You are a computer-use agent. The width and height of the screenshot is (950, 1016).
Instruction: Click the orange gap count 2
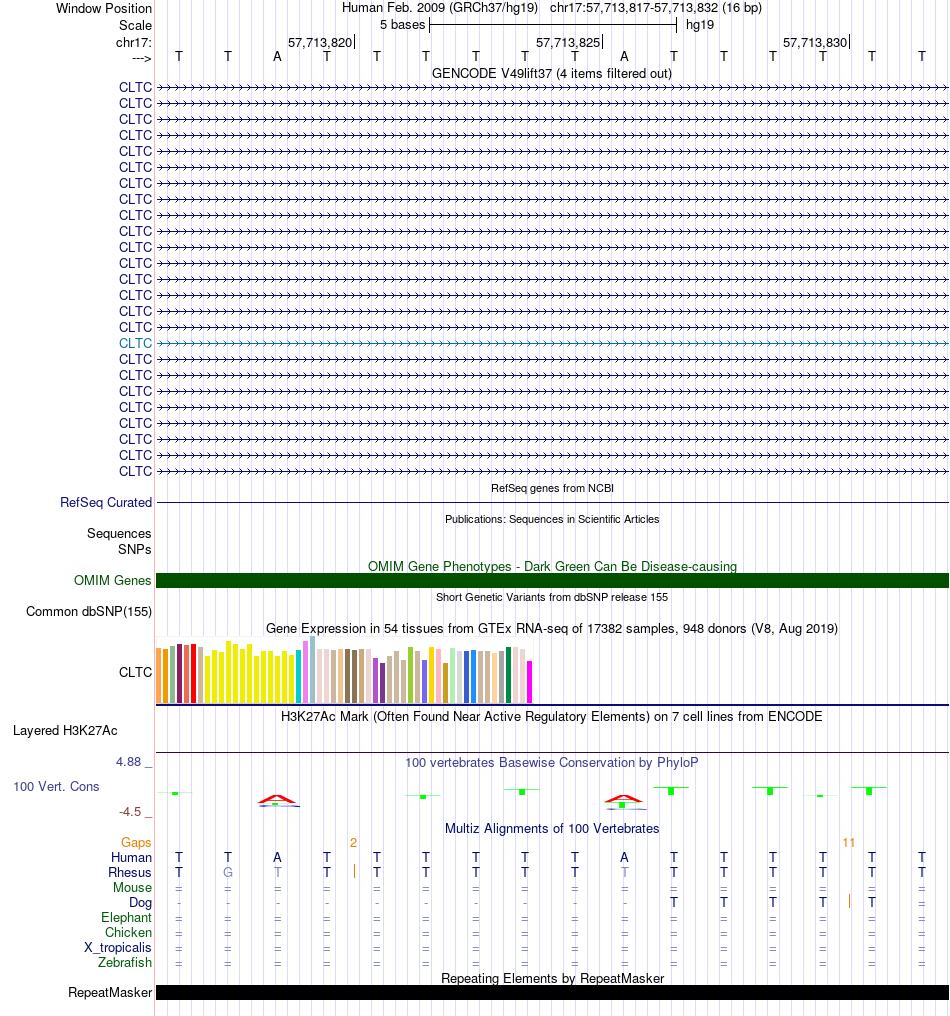click(353, 842)
